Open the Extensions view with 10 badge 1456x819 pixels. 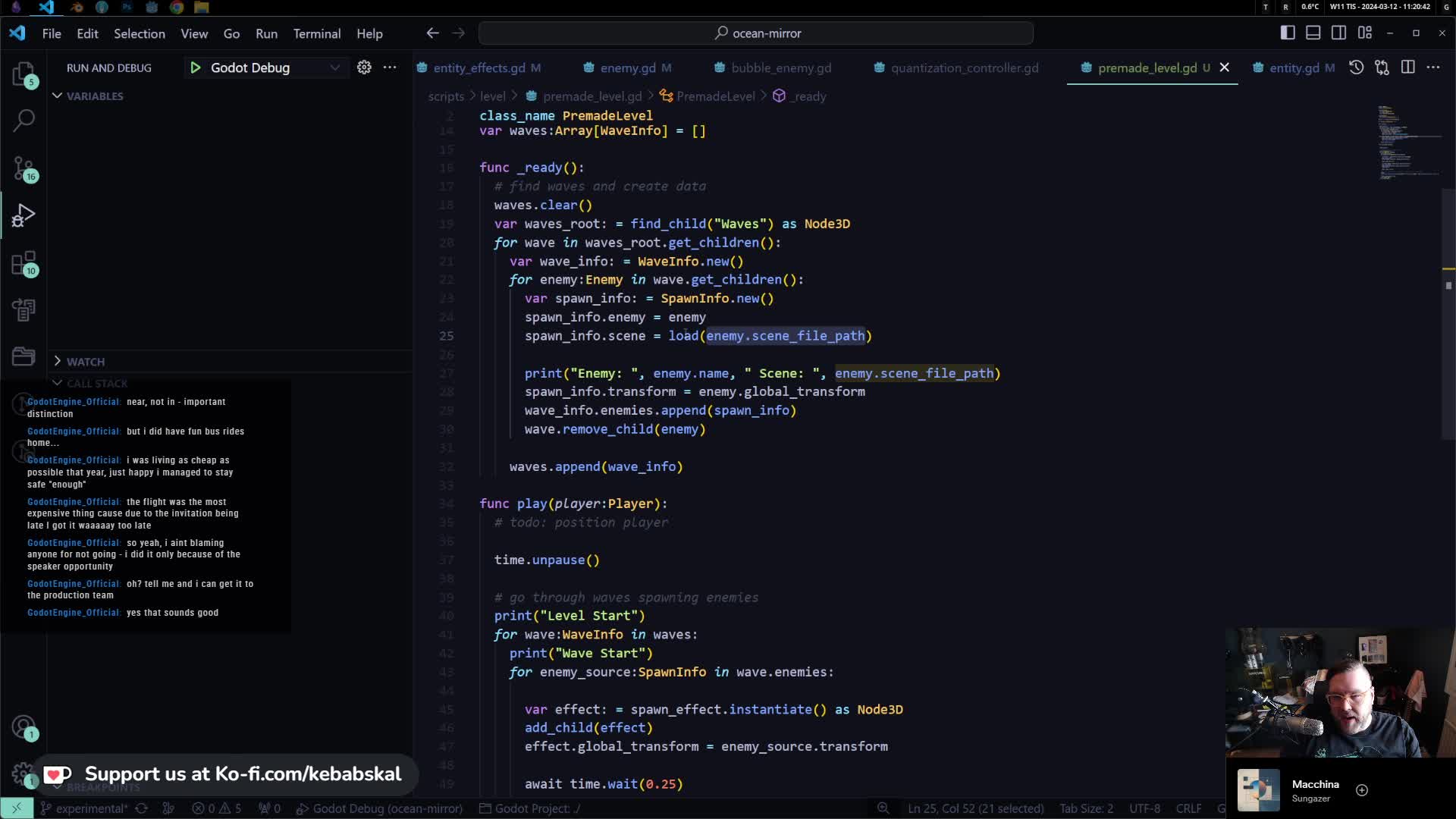tap(24, 263)
